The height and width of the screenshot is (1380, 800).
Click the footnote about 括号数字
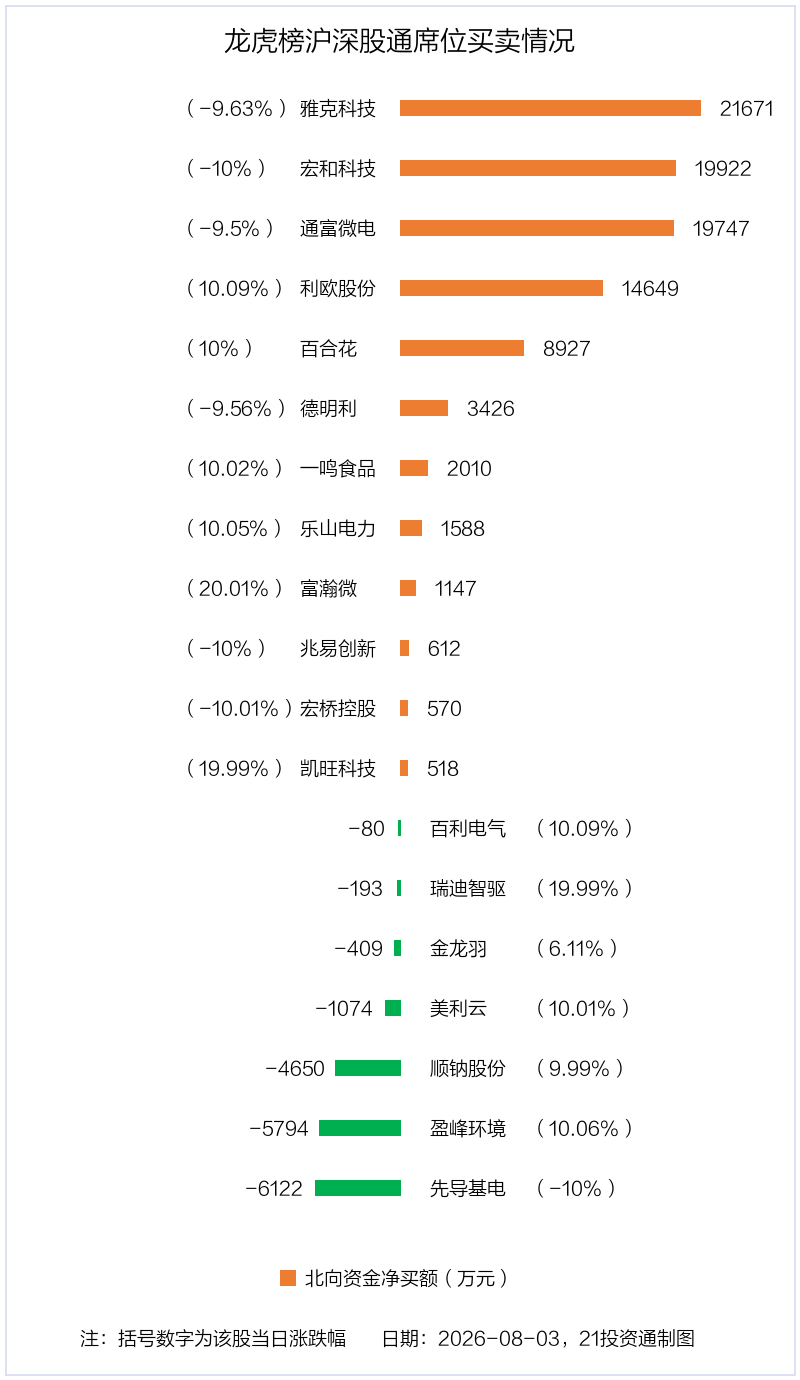pos(213,1338)
